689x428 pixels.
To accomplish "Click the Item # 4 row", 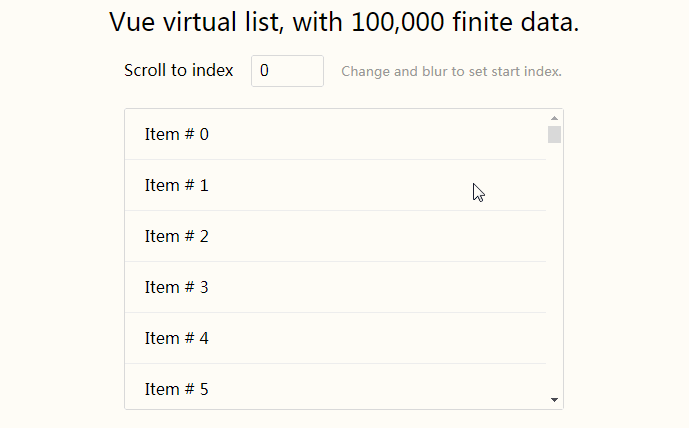I will click(x=335, y=338).
